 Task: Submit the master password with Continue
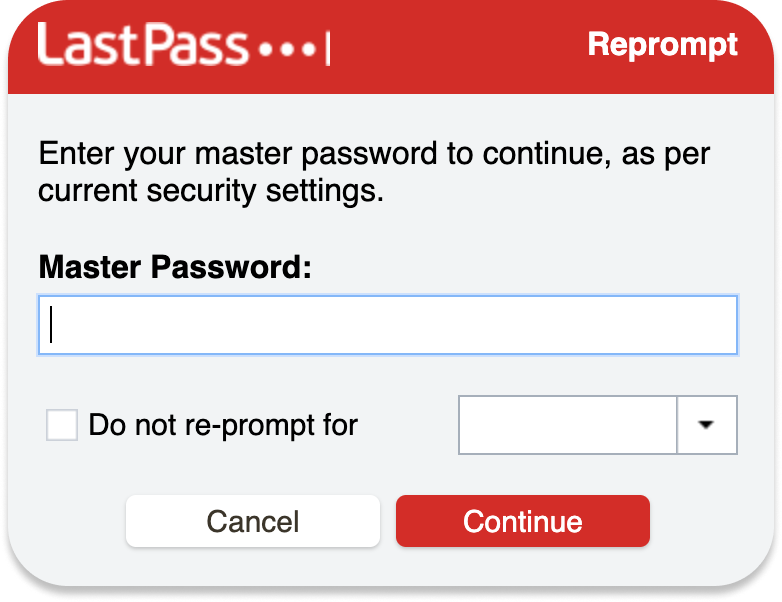[x=523, y=521]
